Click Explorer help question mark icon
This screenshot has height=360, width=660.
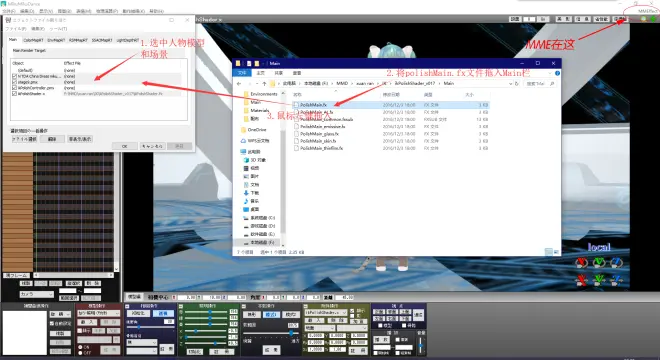(x=557, y=73)
